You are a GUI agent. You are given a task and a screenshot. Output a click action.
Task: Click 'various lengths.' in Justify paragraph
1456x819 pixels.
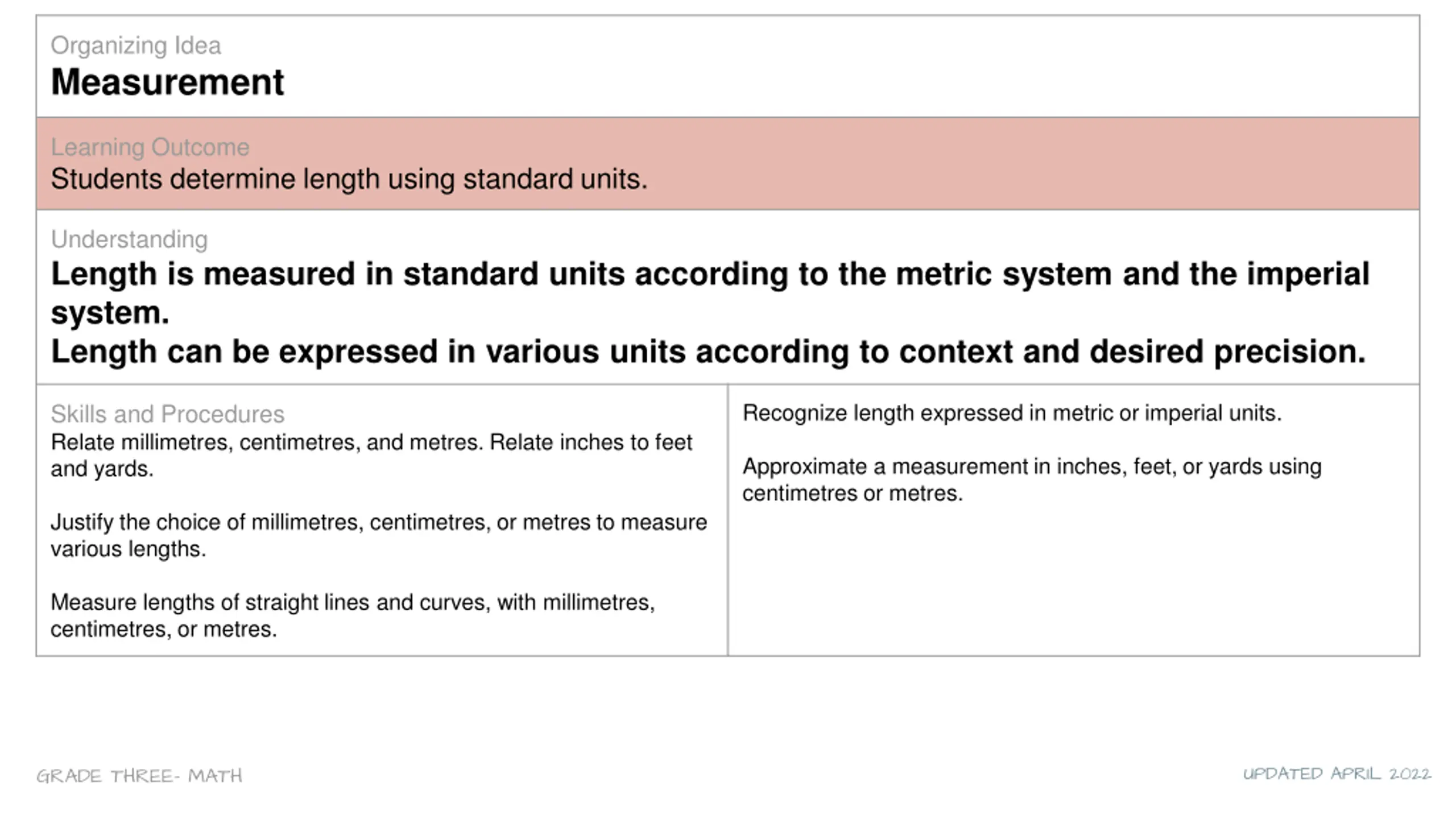pyautogui.click(x=128, y=549)
